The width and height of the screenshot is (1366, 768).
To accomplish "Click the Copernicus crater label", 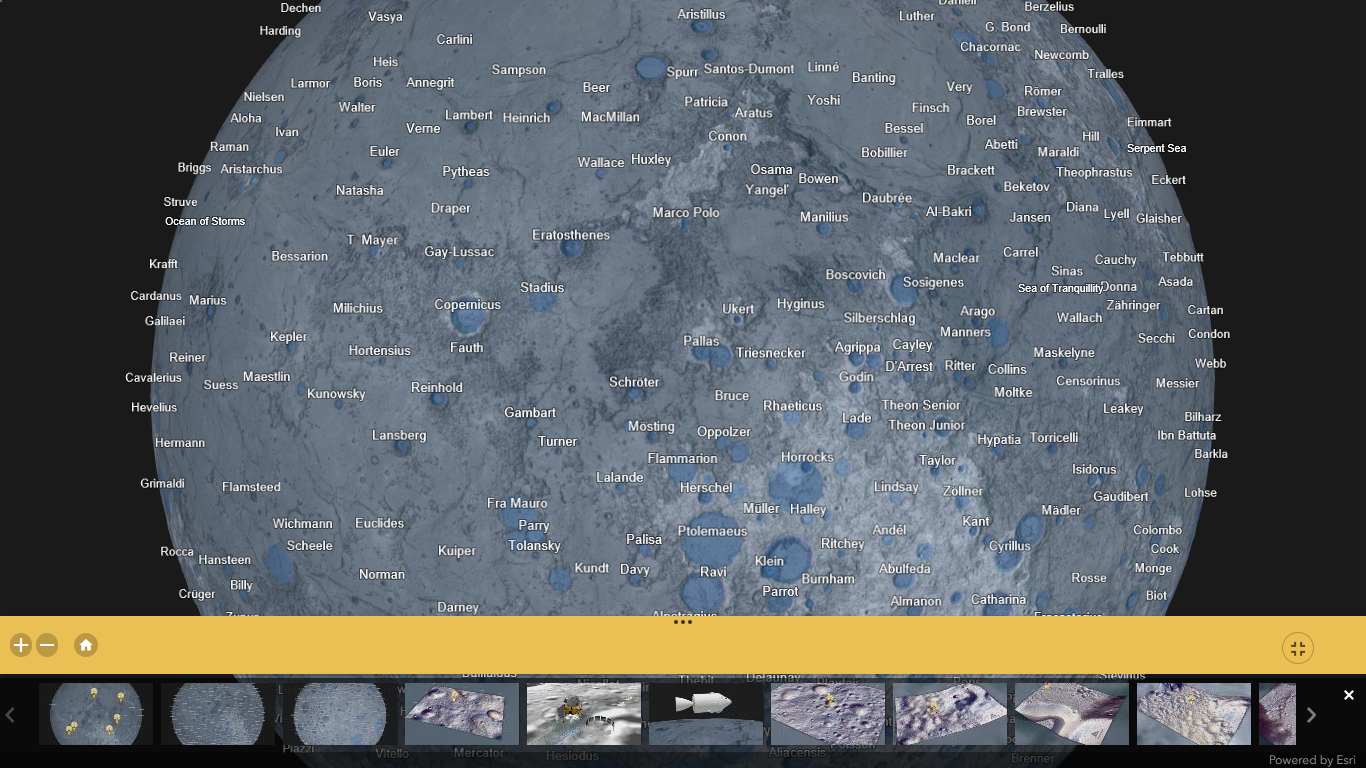I will coord(467,305).
